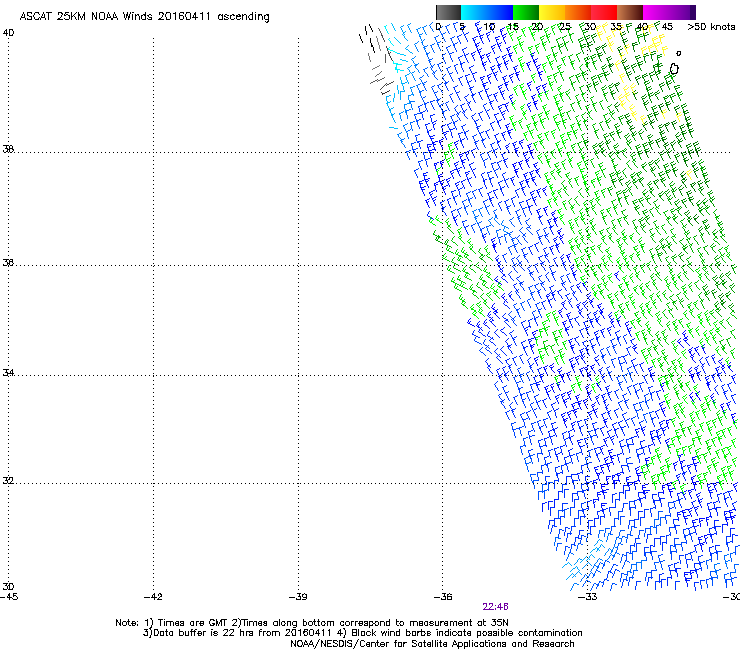Screen dimensions: 740x650
Task: Click the "-33" longitude axis label
Action: [x=588, y=597]
